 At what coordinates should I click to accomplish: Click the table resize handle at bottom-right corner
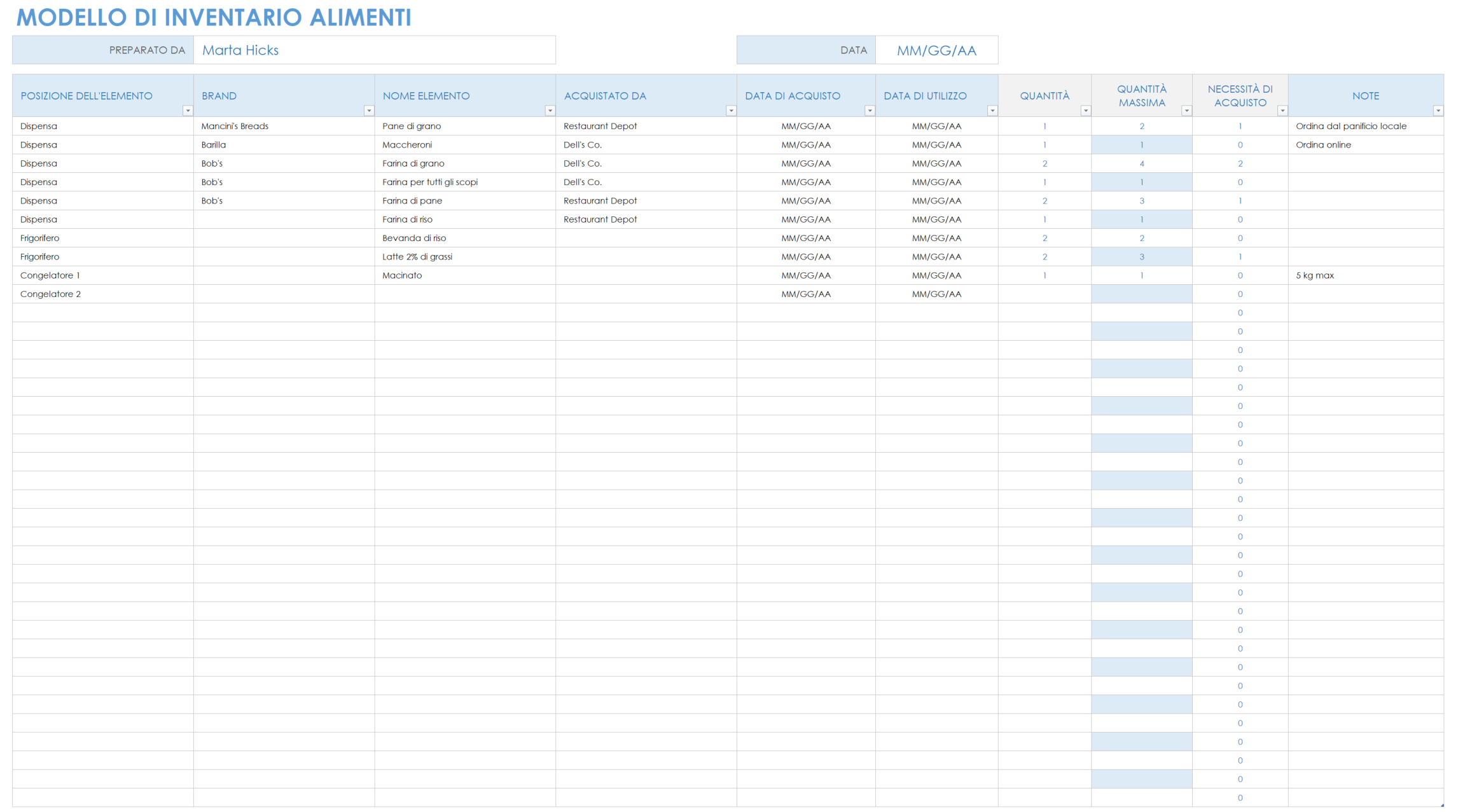pos(1442,805)
